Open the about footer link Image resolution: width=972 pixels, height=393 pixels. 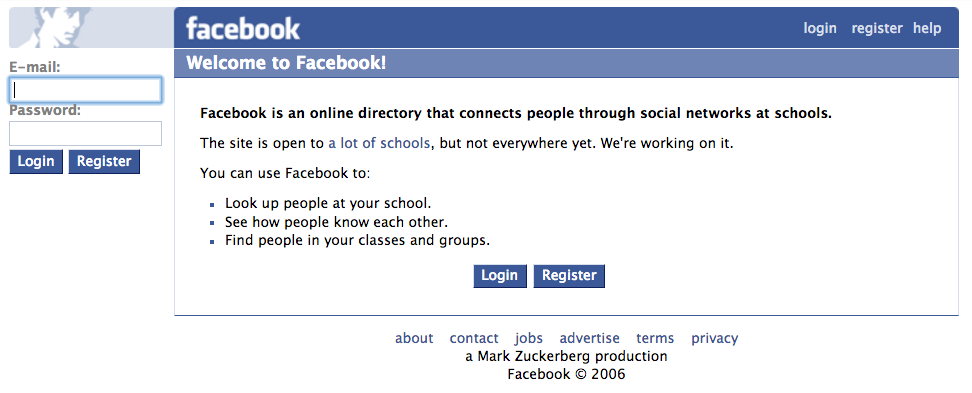[414, 338]
